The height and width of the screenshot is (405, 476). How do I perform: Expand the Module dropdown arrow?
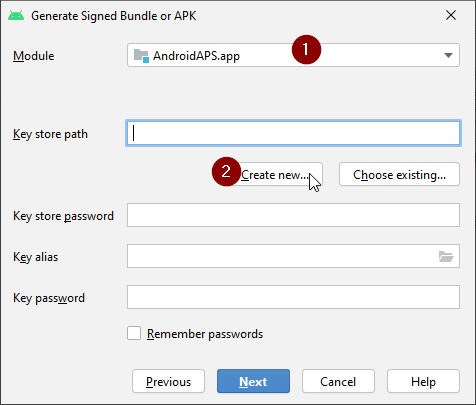pos(448,55)
